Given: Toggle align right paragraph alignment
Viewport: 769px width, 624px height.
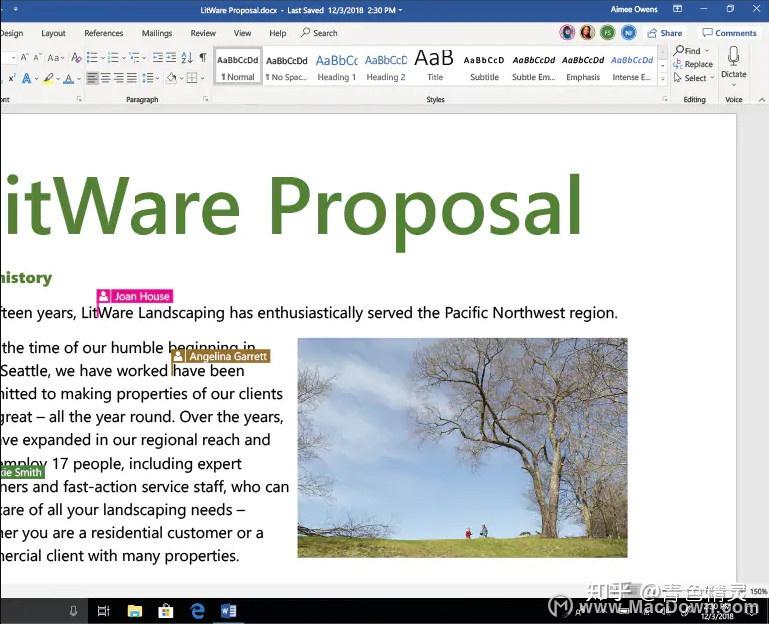Looking at the screenshot, I should [x=119, y=78].
